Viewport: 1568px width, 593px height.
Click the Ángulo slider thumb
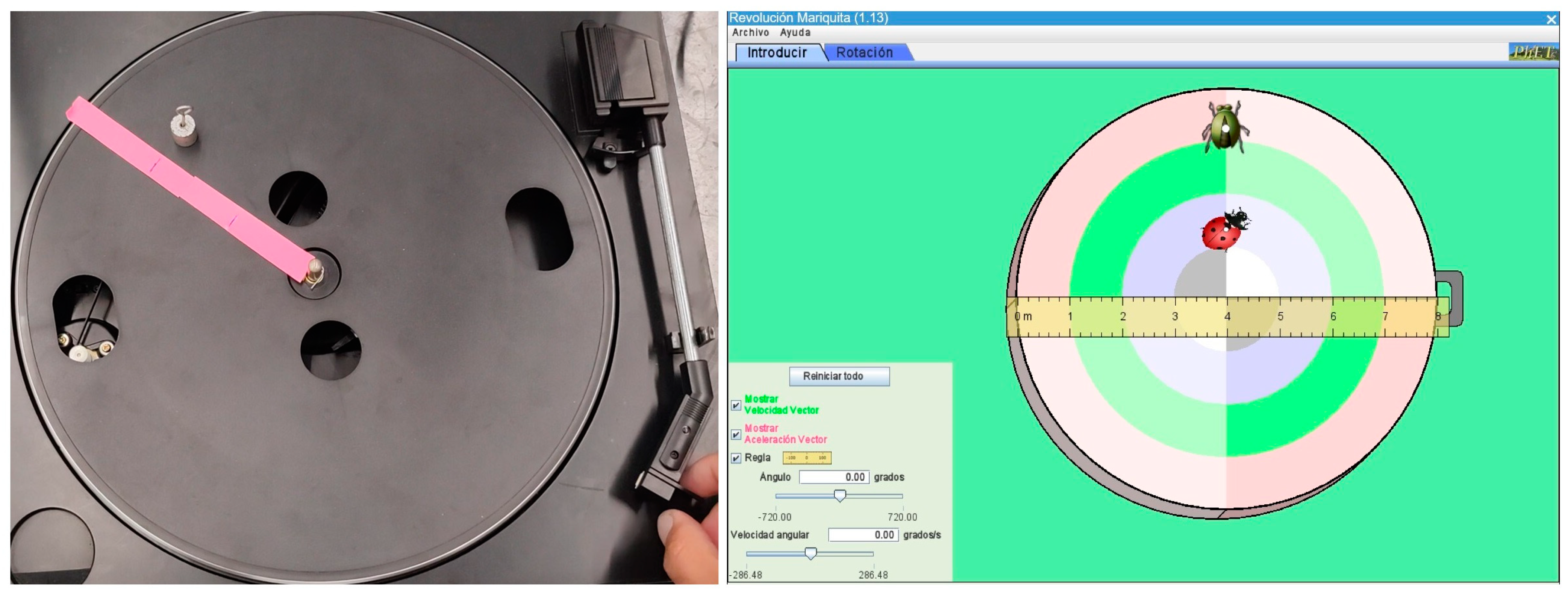coord(839,496)
